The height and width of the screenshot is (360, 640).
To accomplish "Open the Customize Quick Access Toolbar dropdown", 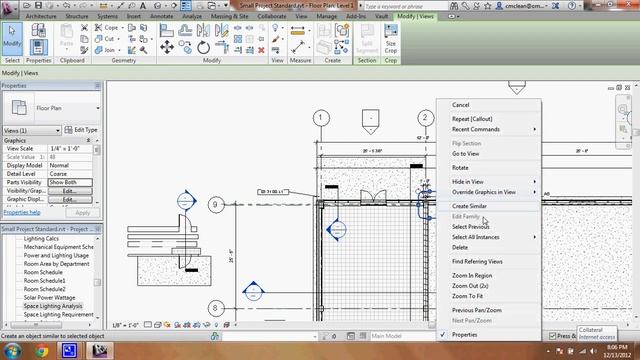I will pos(226,6).
